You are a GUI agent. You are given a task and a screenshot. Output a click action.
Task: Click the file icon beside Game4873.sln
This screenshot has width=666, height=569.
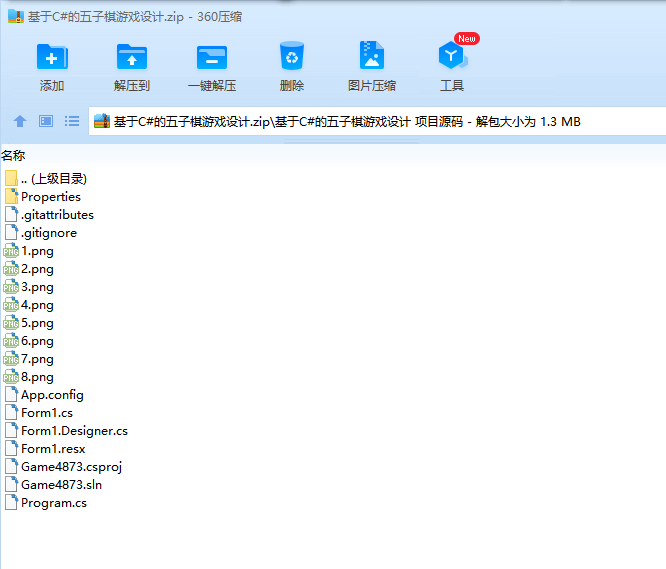point(11,484)
